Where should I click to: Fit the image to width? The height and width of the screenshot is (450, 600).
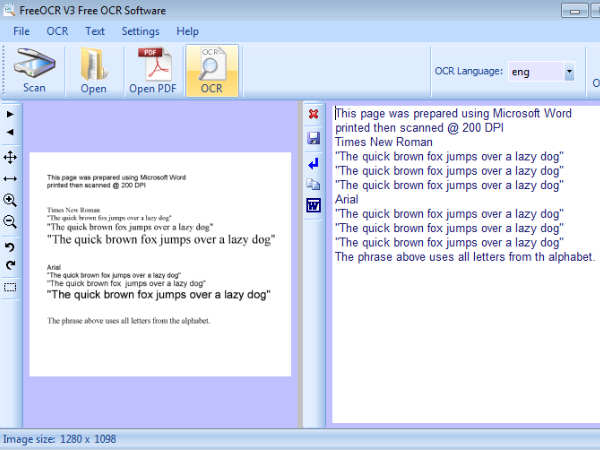10,178
